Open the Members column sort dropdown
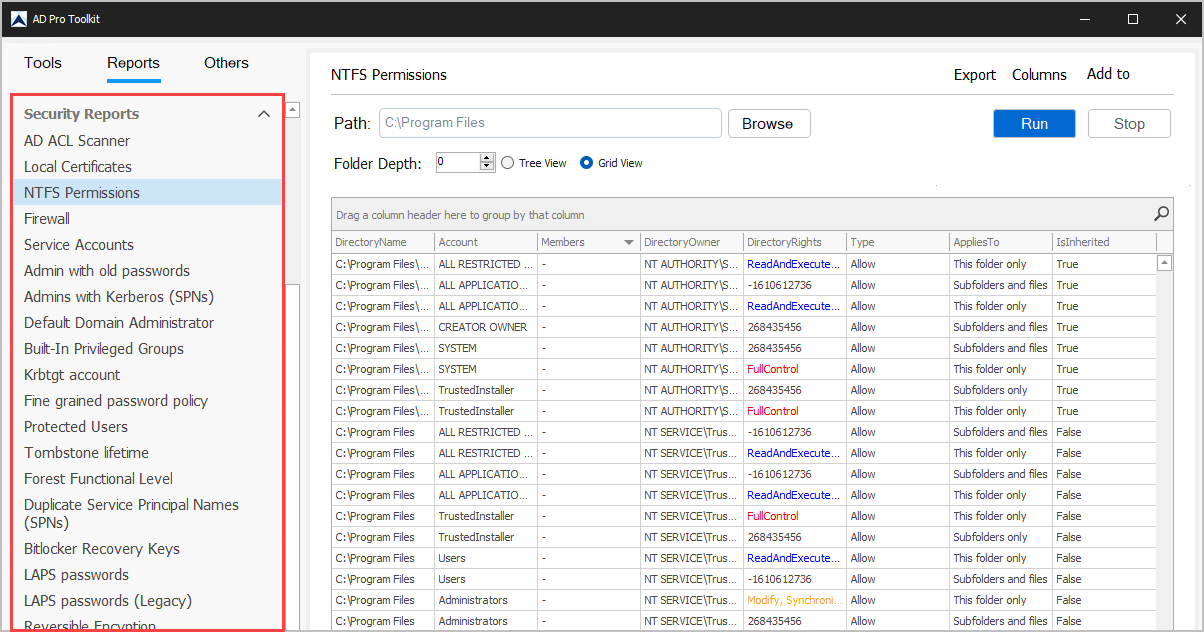1204x632 pixels. (628, 241)
